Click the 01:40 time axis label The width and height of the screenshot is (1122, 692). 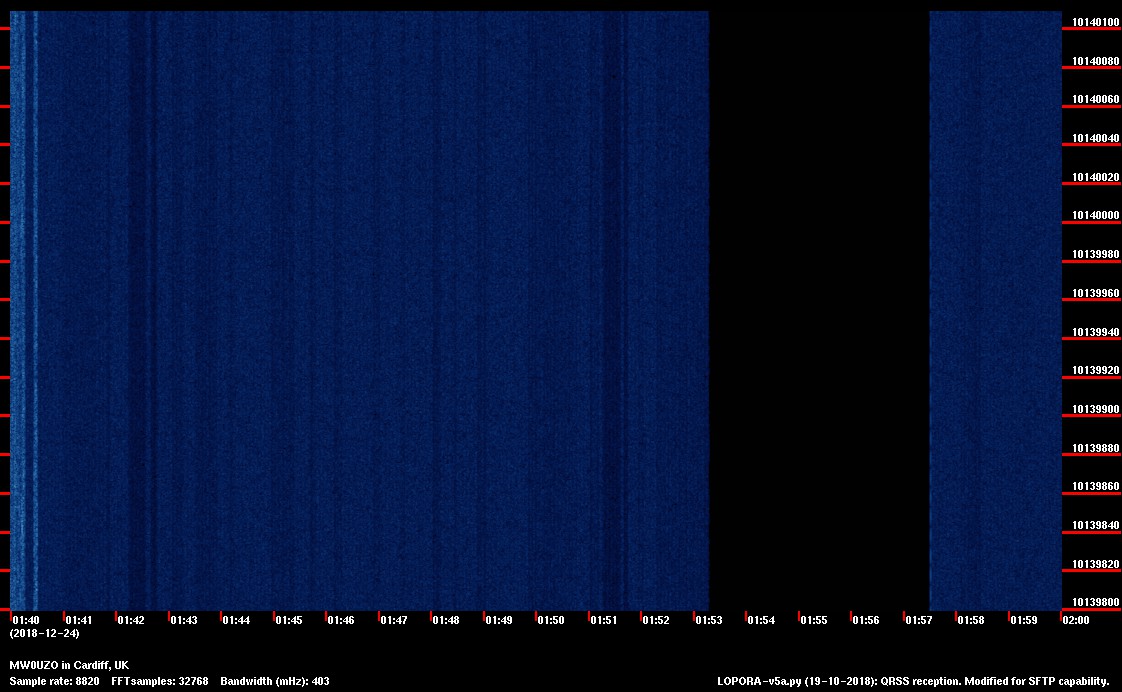click(26, 620)
